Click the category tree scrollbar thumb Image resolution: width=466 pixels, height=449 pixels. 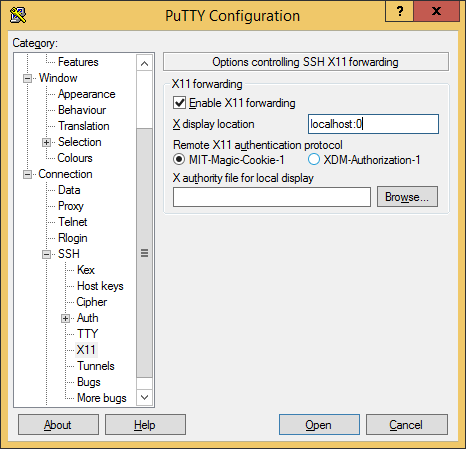[144, 253]
